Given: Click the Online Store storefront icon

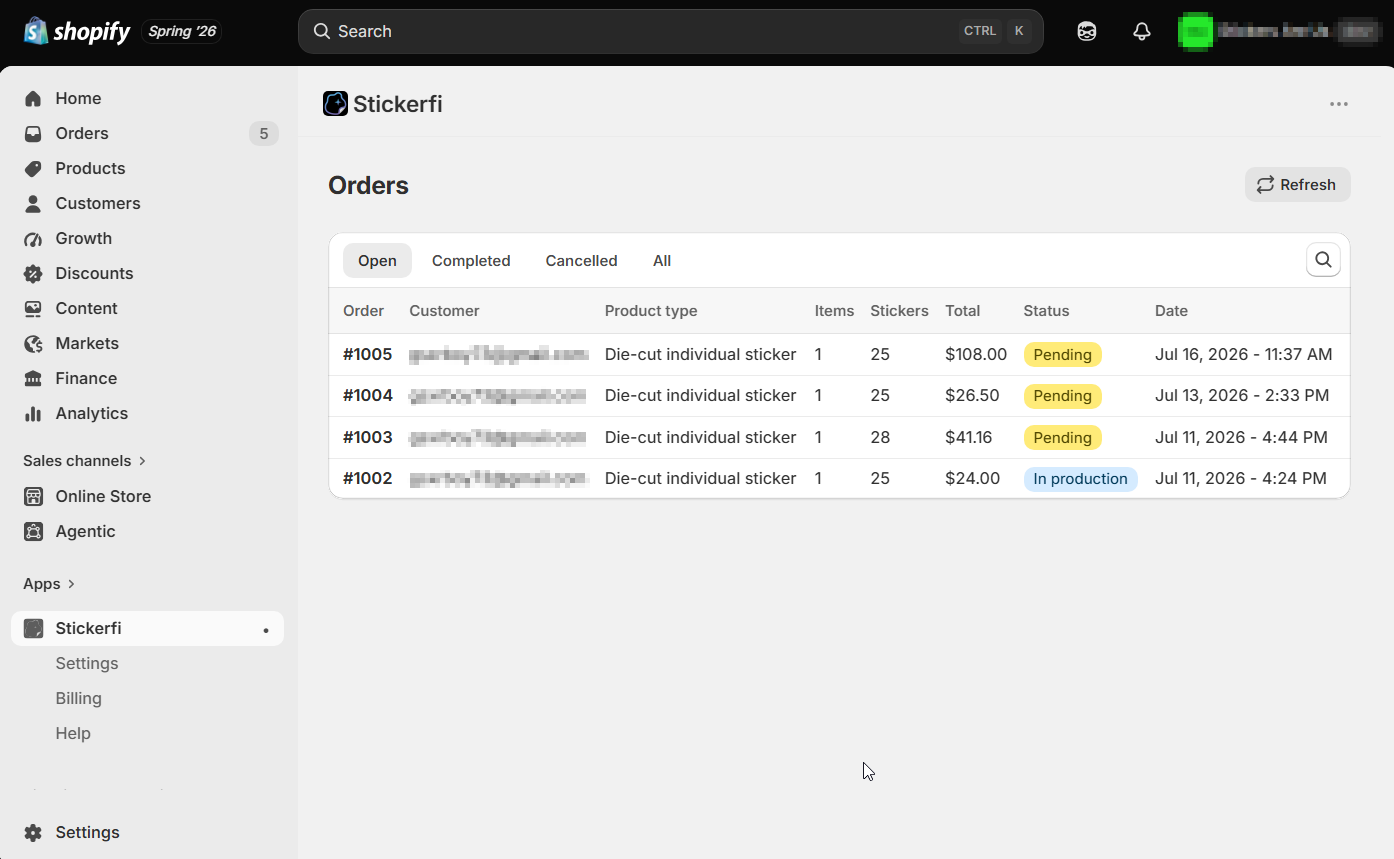Looking at the screenshot, I should point(33,496).
